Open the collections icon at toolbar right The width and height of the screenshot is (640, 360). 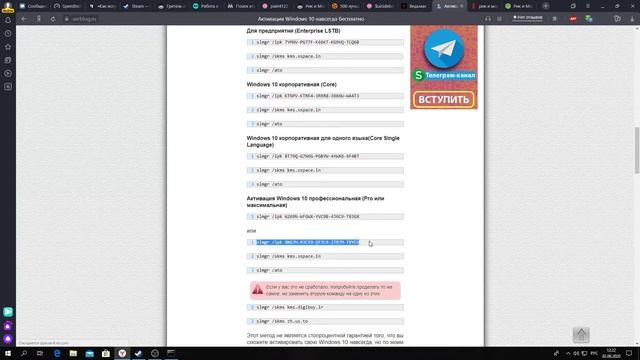[x=617, y=19]
